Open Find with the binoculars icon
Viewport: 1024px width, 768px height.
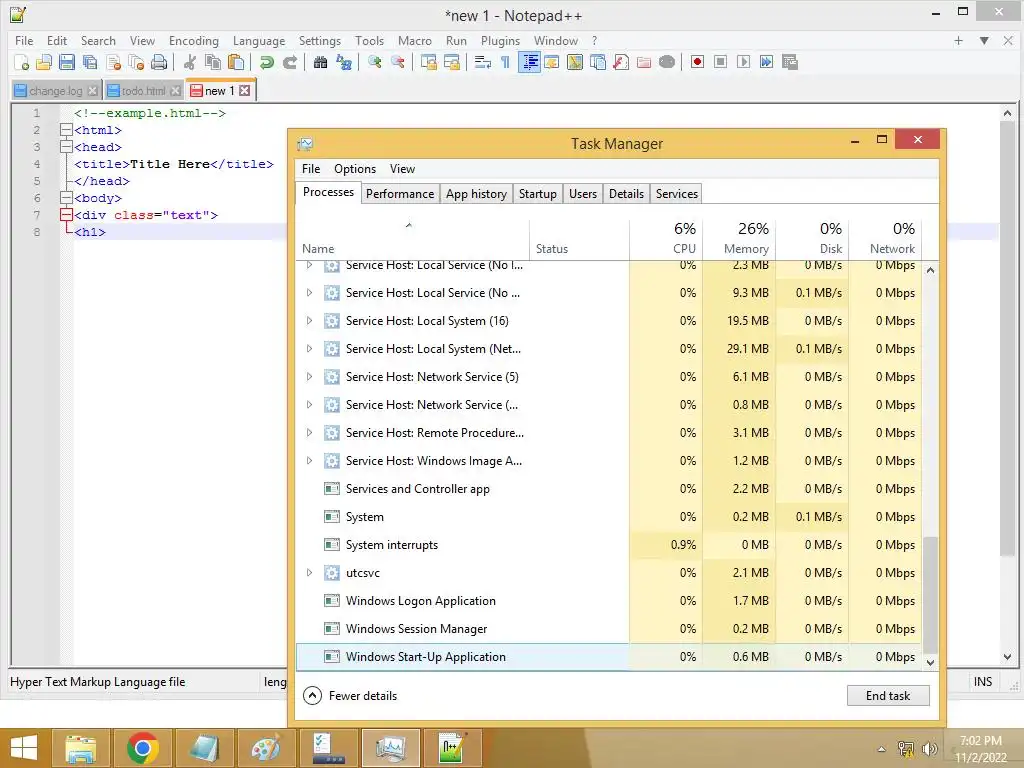point(320,62)
